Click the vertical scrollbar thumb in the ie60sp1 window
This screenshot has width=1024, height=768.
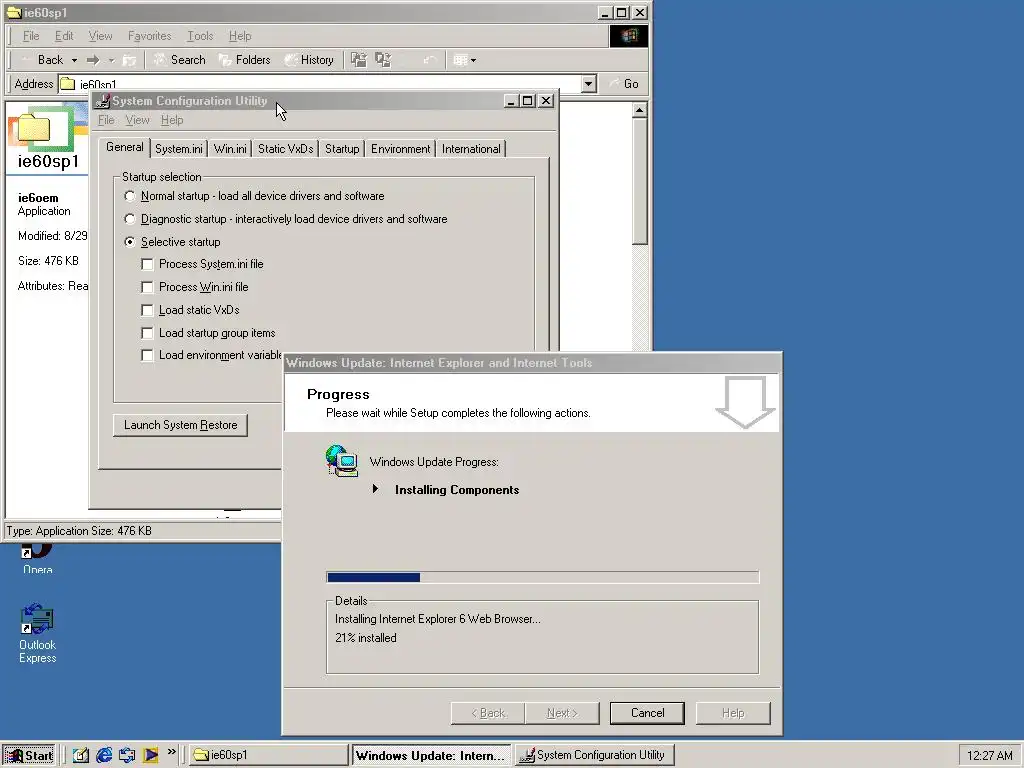pyautogui.click(x=639, y=181)
